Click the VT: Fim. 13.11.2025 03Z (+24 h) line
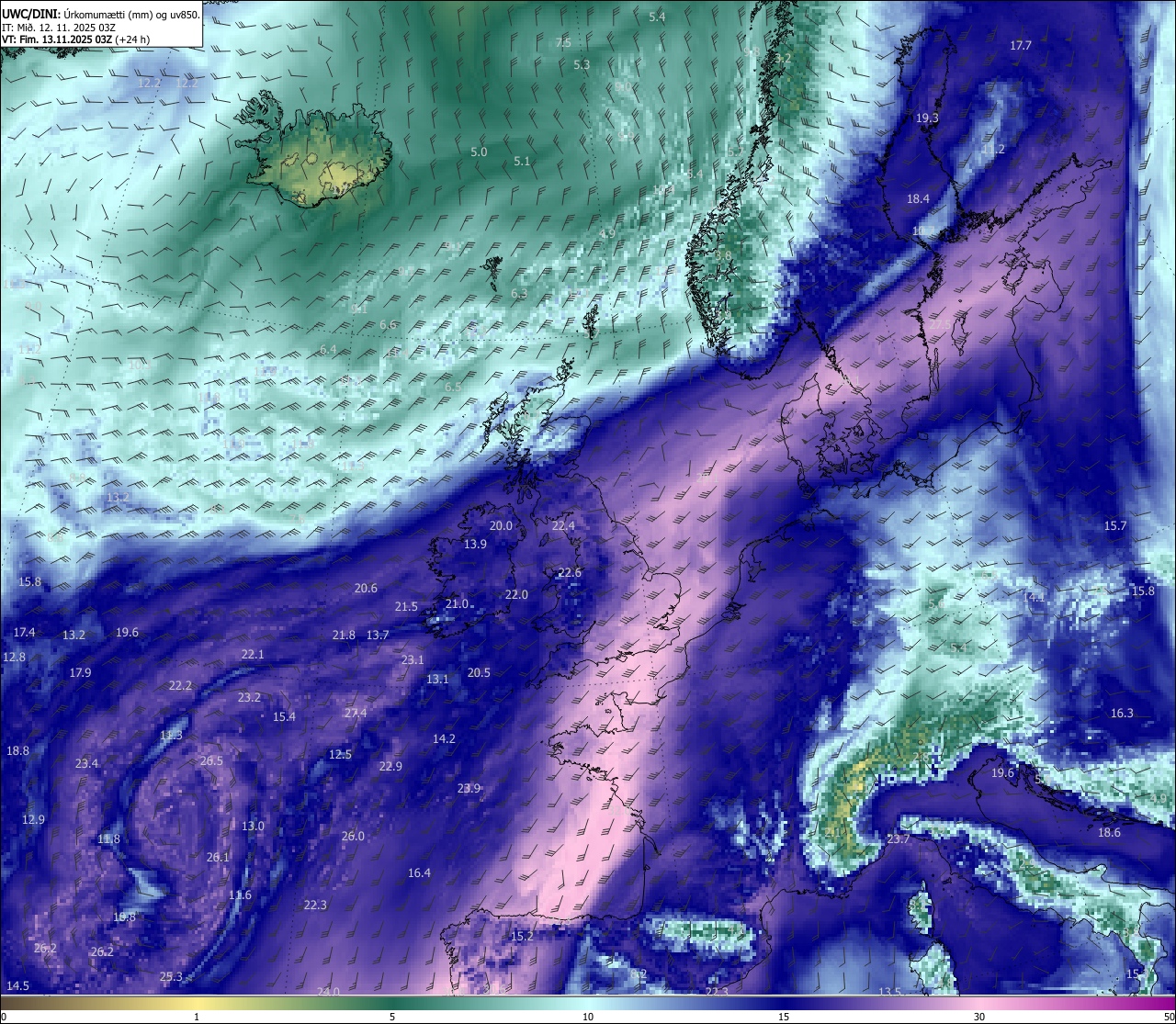The width and height of the screenshot is (1176, 1024). 76,39
